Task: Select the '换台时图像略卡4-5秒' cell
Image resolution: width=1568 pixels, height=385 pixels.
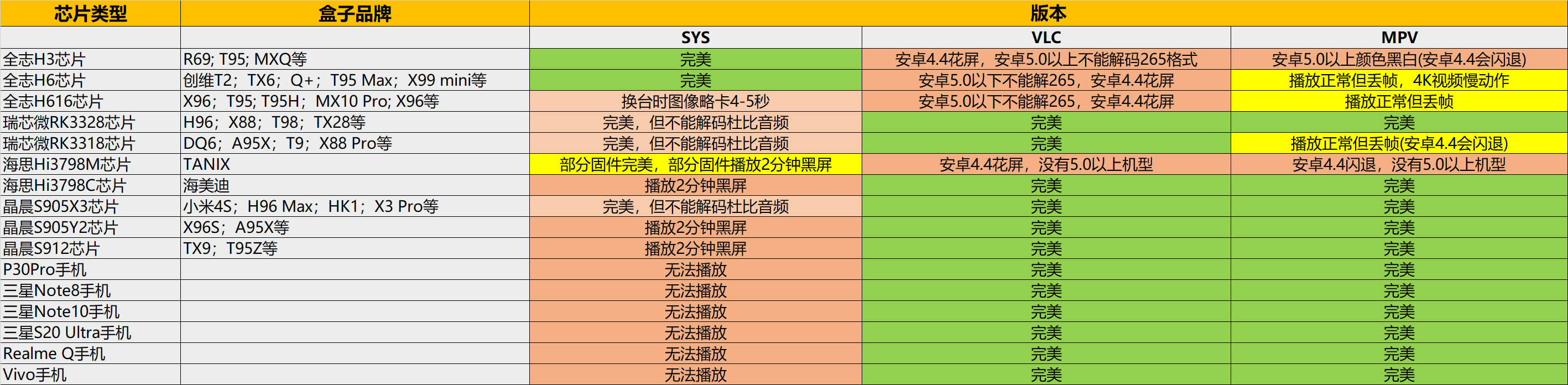Action: (x=696, y=101)
